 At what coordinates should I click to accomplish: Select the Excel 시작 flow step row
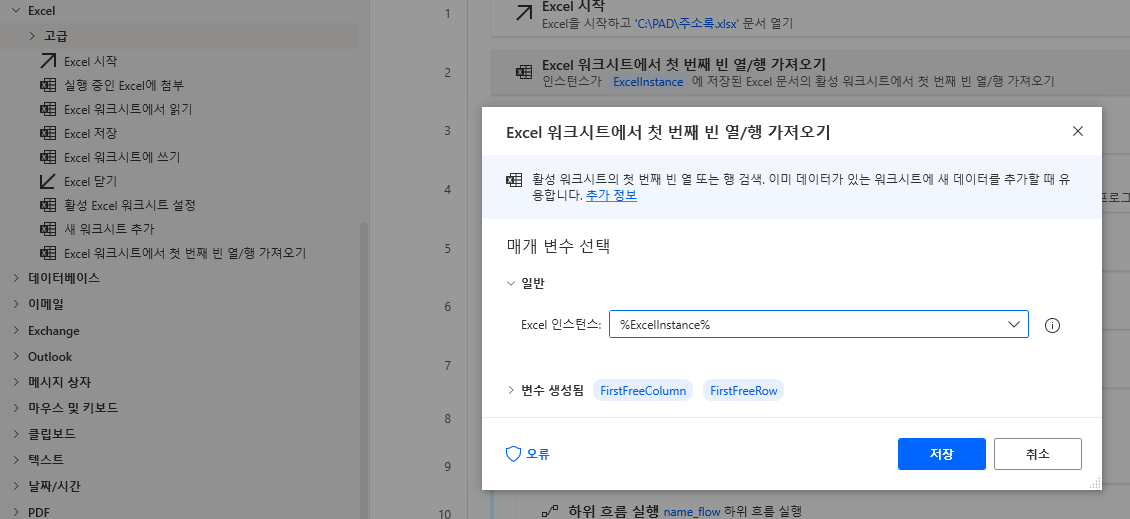point(810,17)
